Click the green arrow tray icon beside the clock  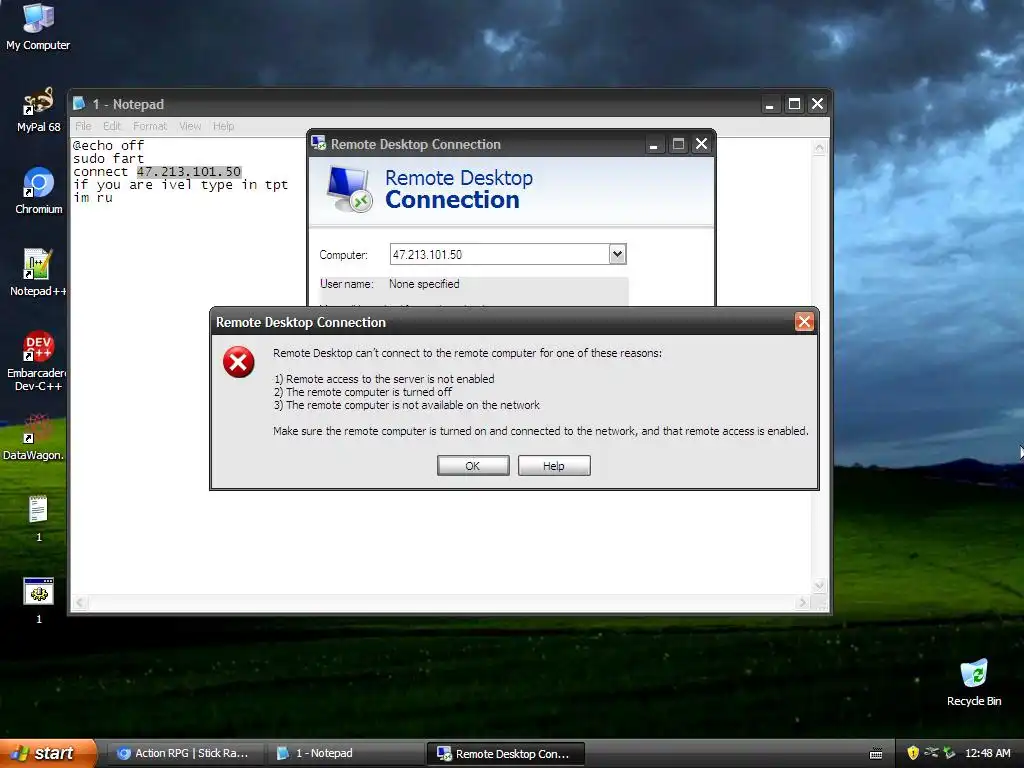[949, 753]
